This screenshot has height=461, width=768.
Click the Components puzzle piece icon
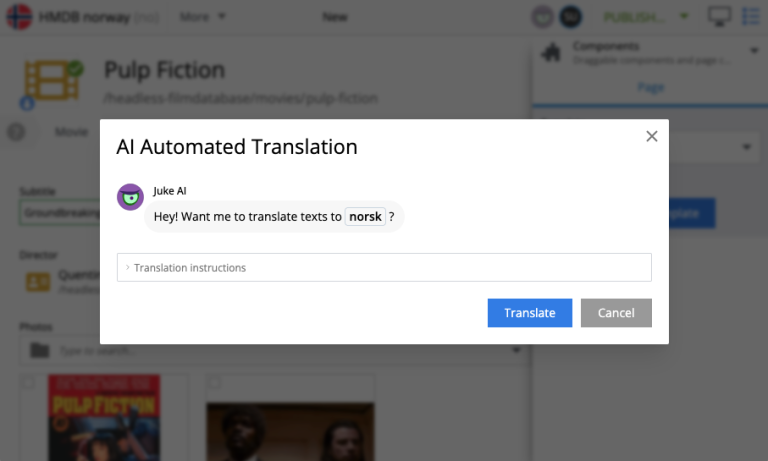550,53
